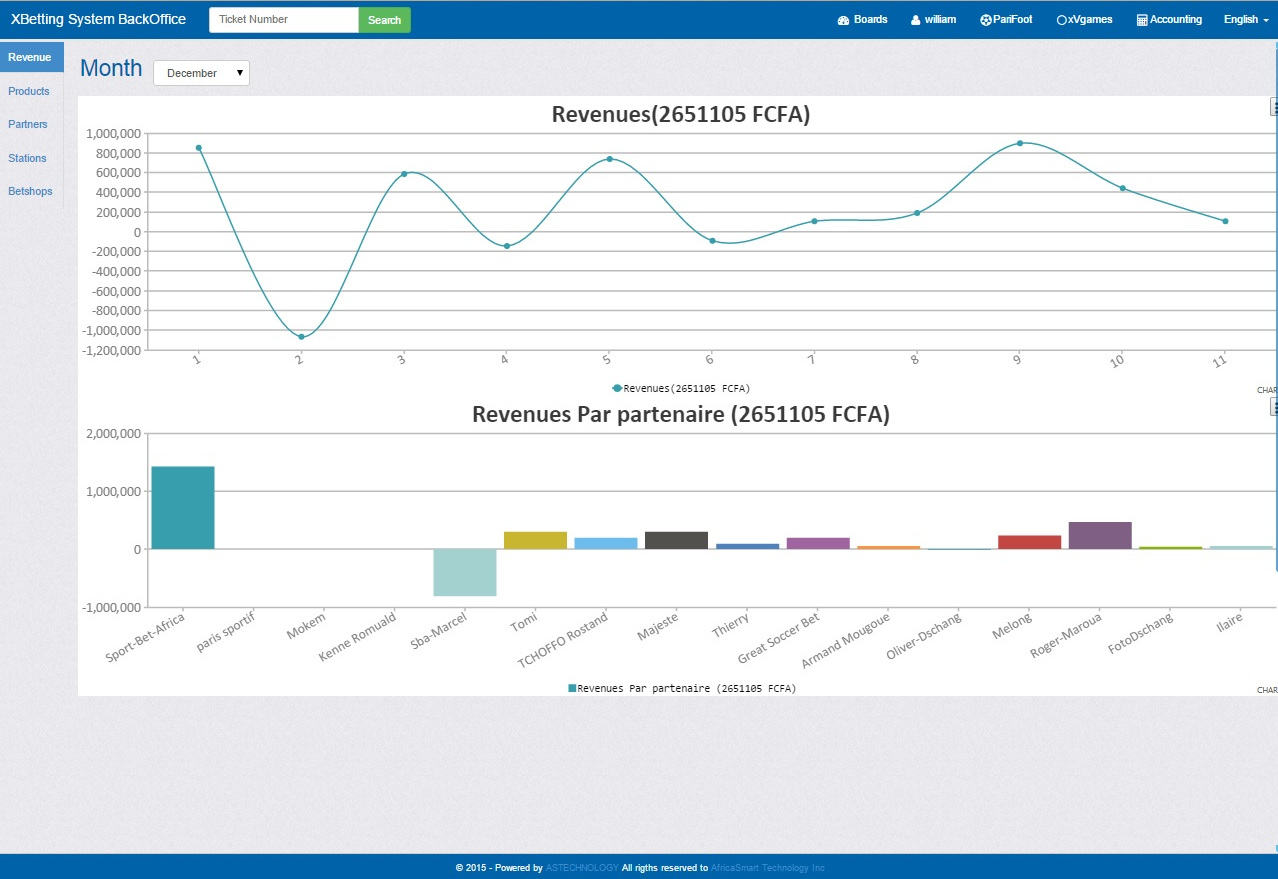Click the xVgames circle icon
The image size is (1278, 879).
tap(1061, 20)
